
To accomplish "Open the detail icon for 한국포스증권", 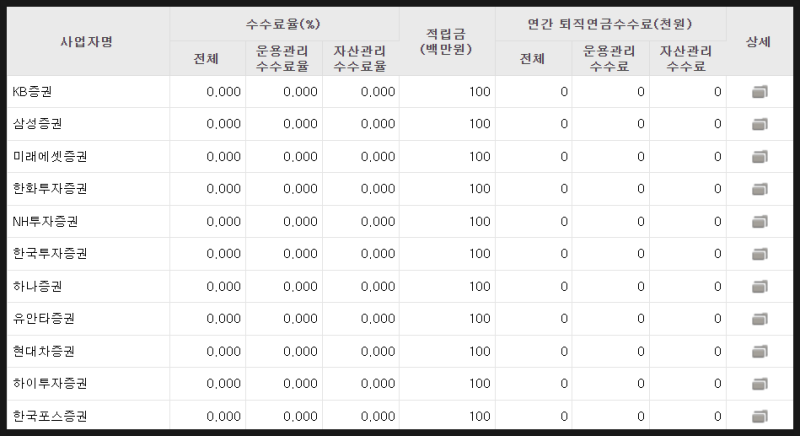I will [x=760, y=417].
